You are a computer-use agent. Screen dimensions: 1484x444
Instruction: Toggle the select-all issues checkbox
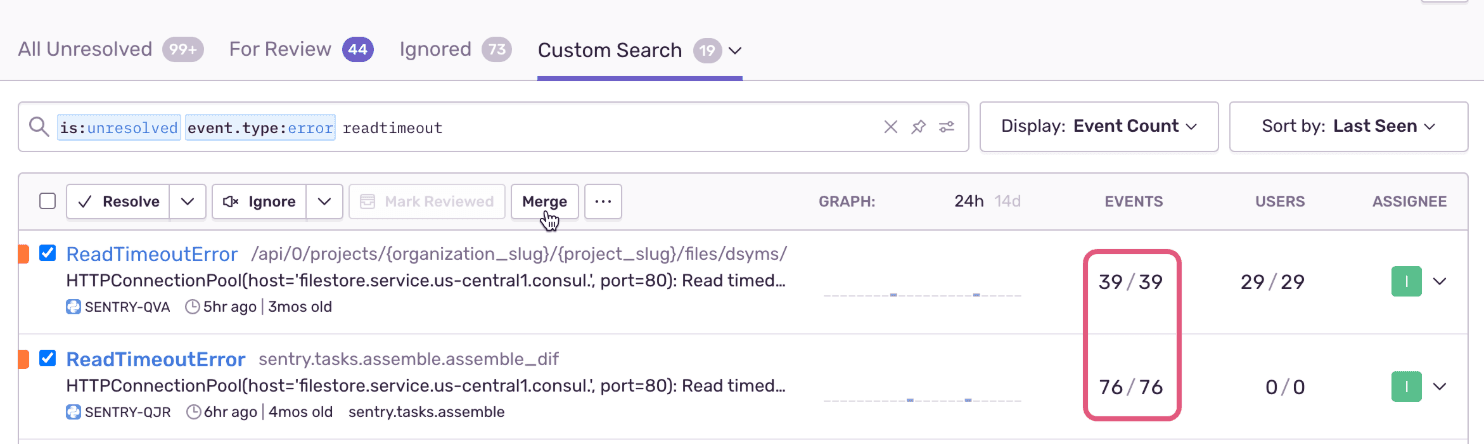coord(47,201)
